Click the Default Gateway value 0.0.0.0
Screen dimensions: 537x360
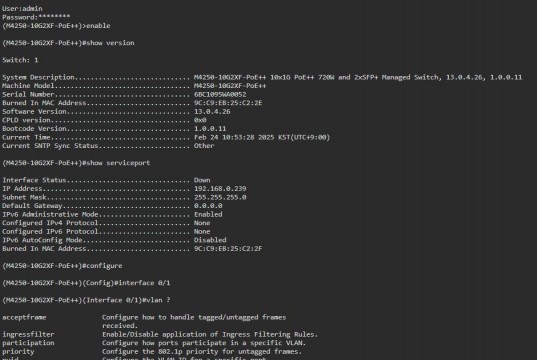[208, 206]
